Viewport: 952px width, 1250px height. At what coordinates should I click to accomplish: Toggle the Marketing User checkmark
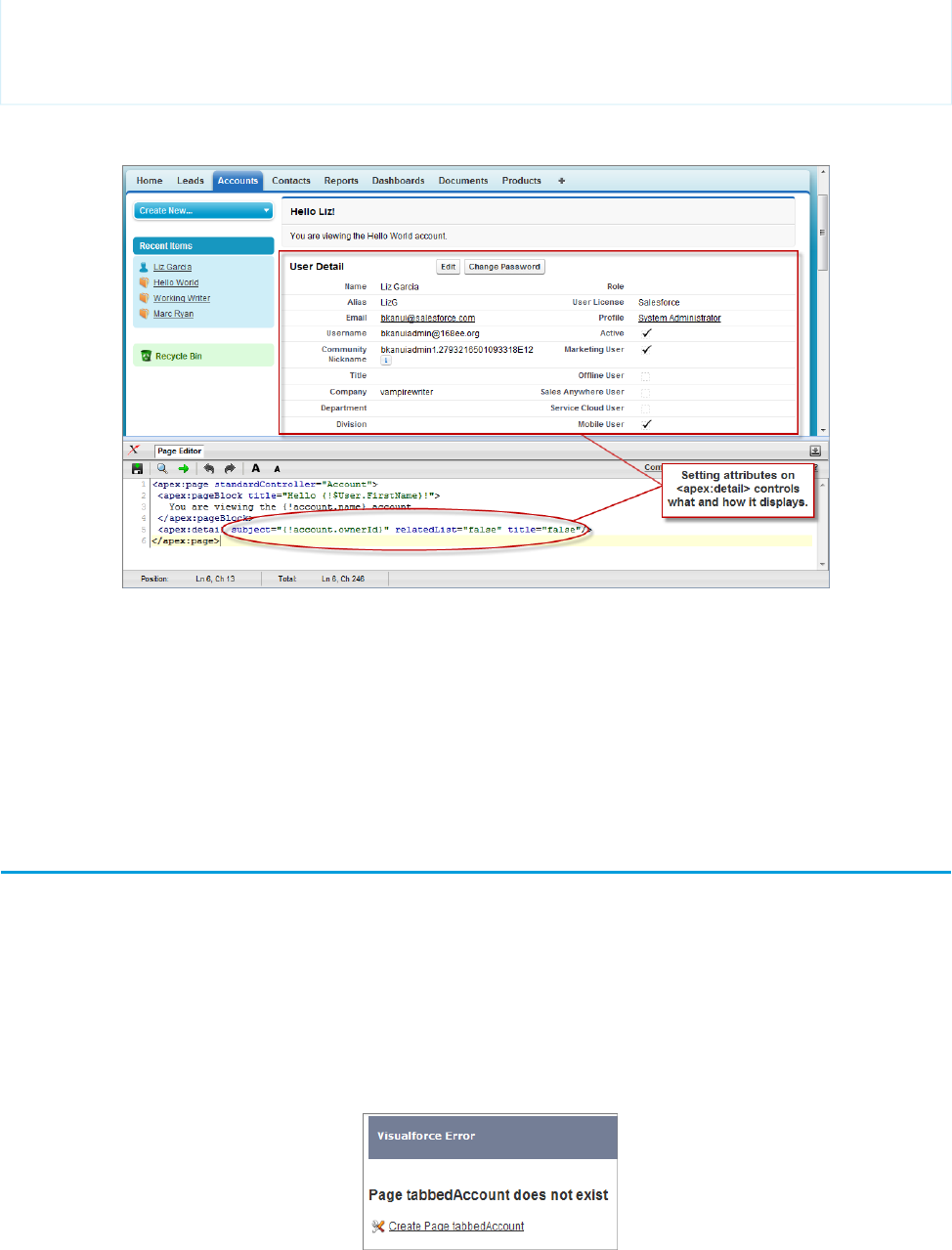tap(646, 349)
